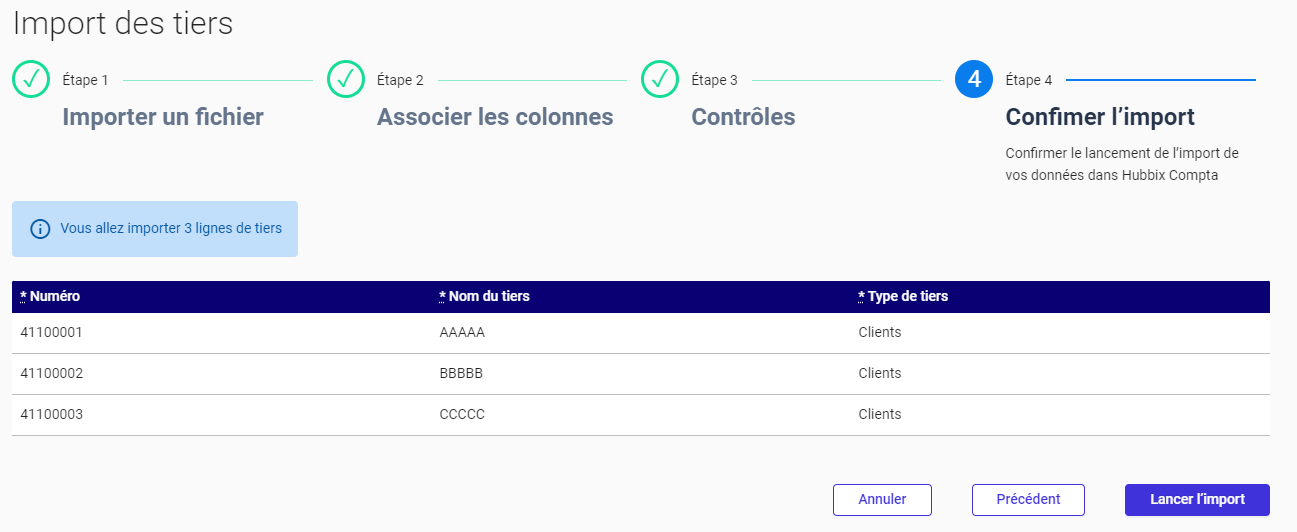The image size is (1297, 532).
Task: Select the row numbered 41100001
Action: [x=641, y=333]
